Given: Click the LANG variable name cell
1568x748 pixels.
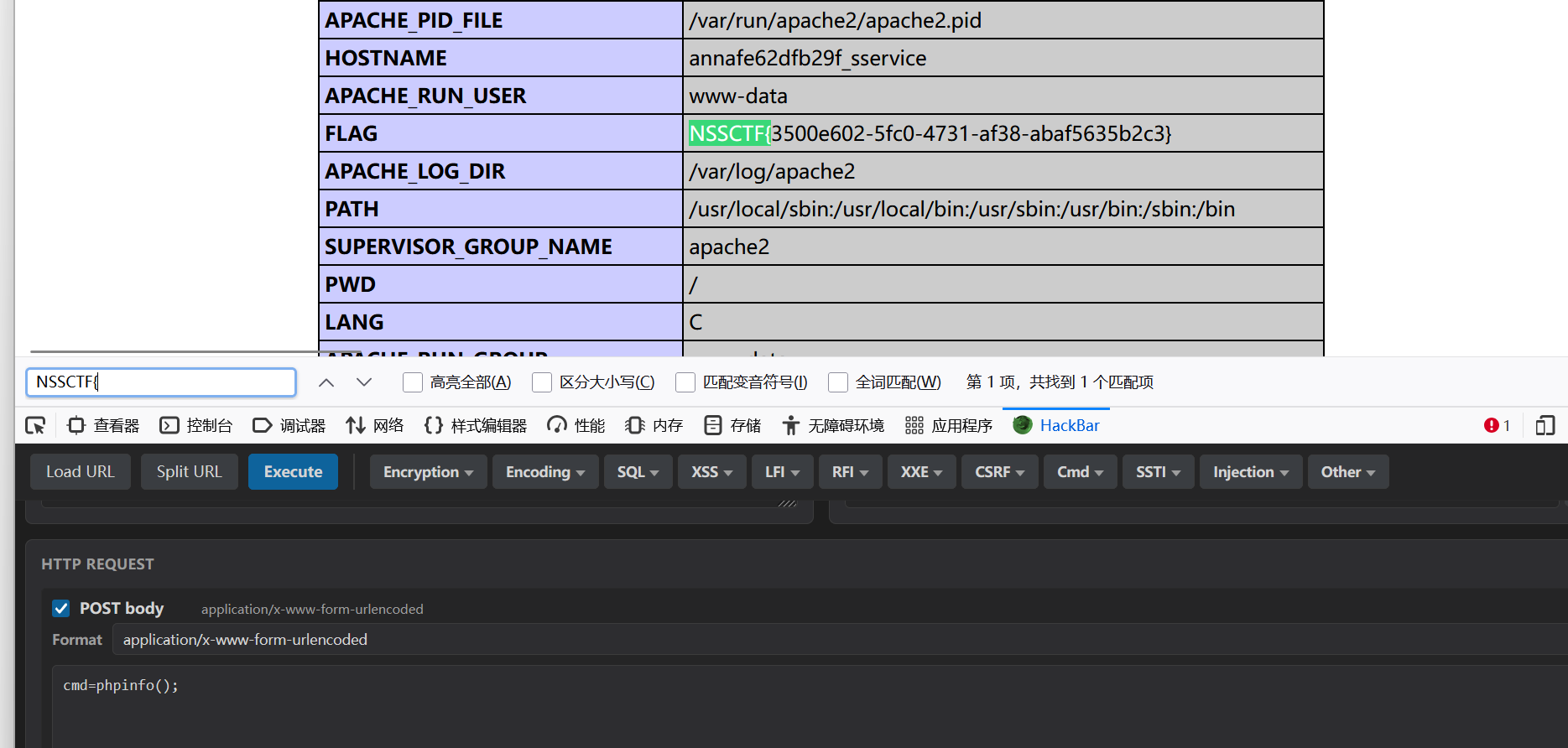Looking at the screenshot, I should click(x=501, y=322).
